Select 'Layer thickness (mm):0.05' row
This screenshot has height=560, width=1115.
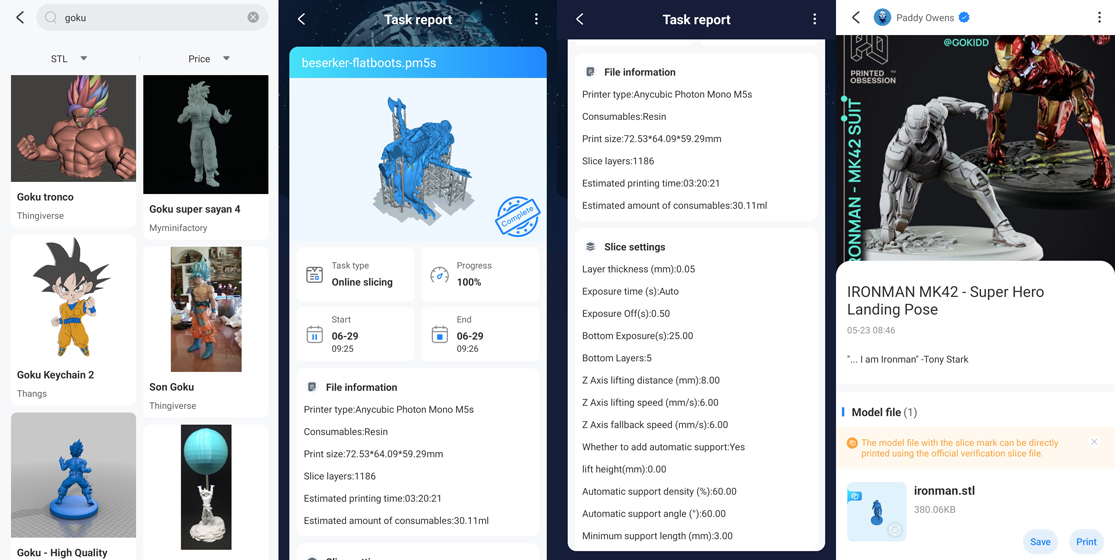coord(639,269)
